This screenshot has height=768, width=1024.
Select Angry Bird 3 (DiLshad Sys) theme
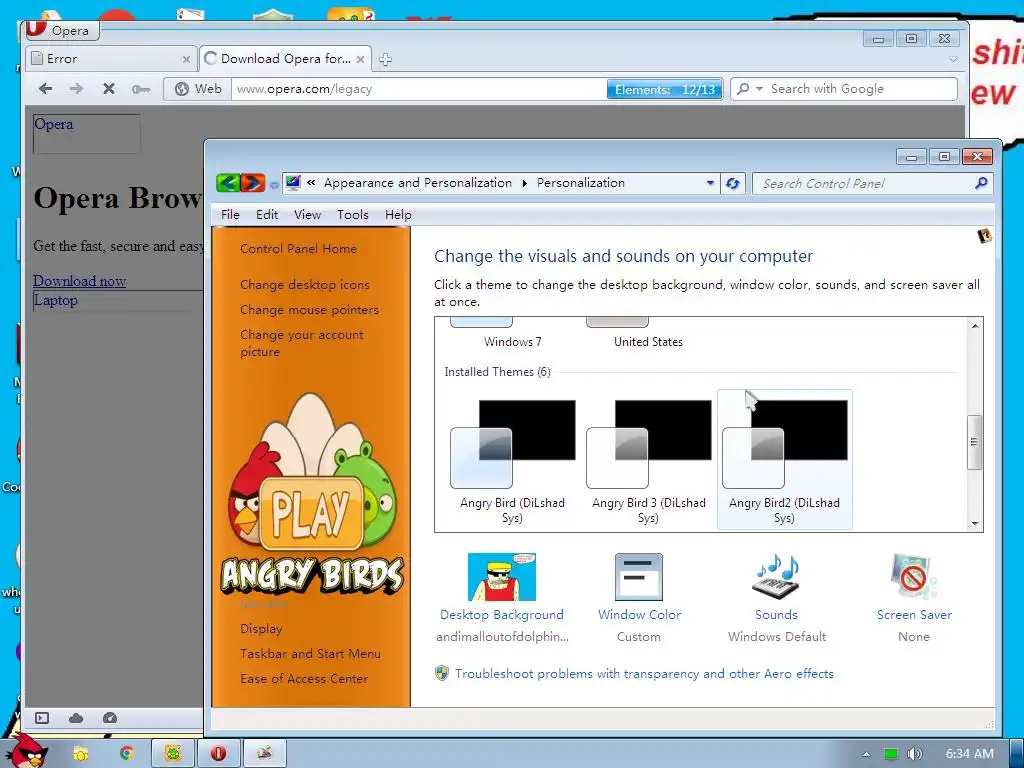[648, 460]
